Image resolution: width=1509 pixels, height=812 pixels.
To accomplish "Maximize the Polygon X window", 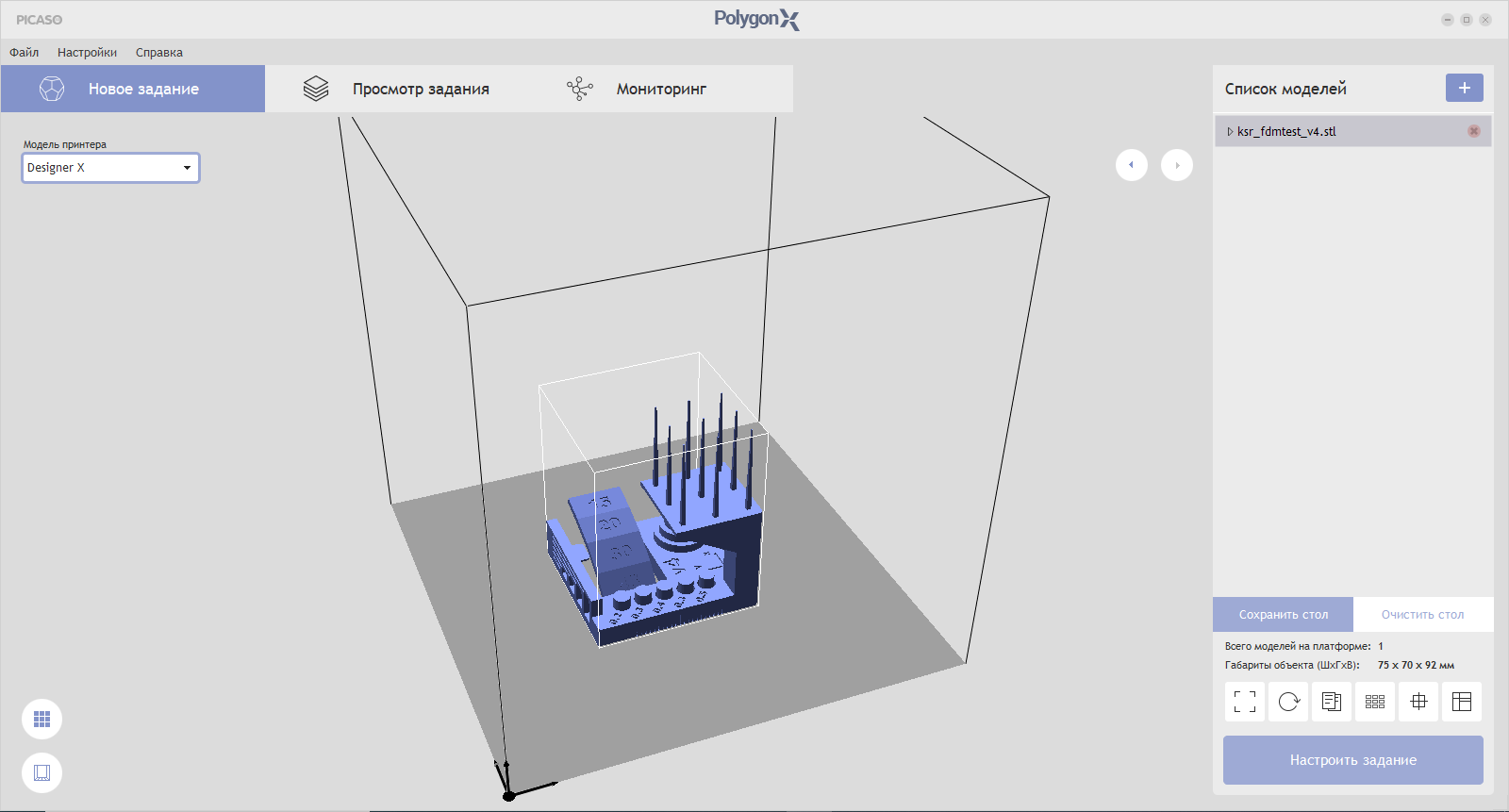I will click(1467, 20).
